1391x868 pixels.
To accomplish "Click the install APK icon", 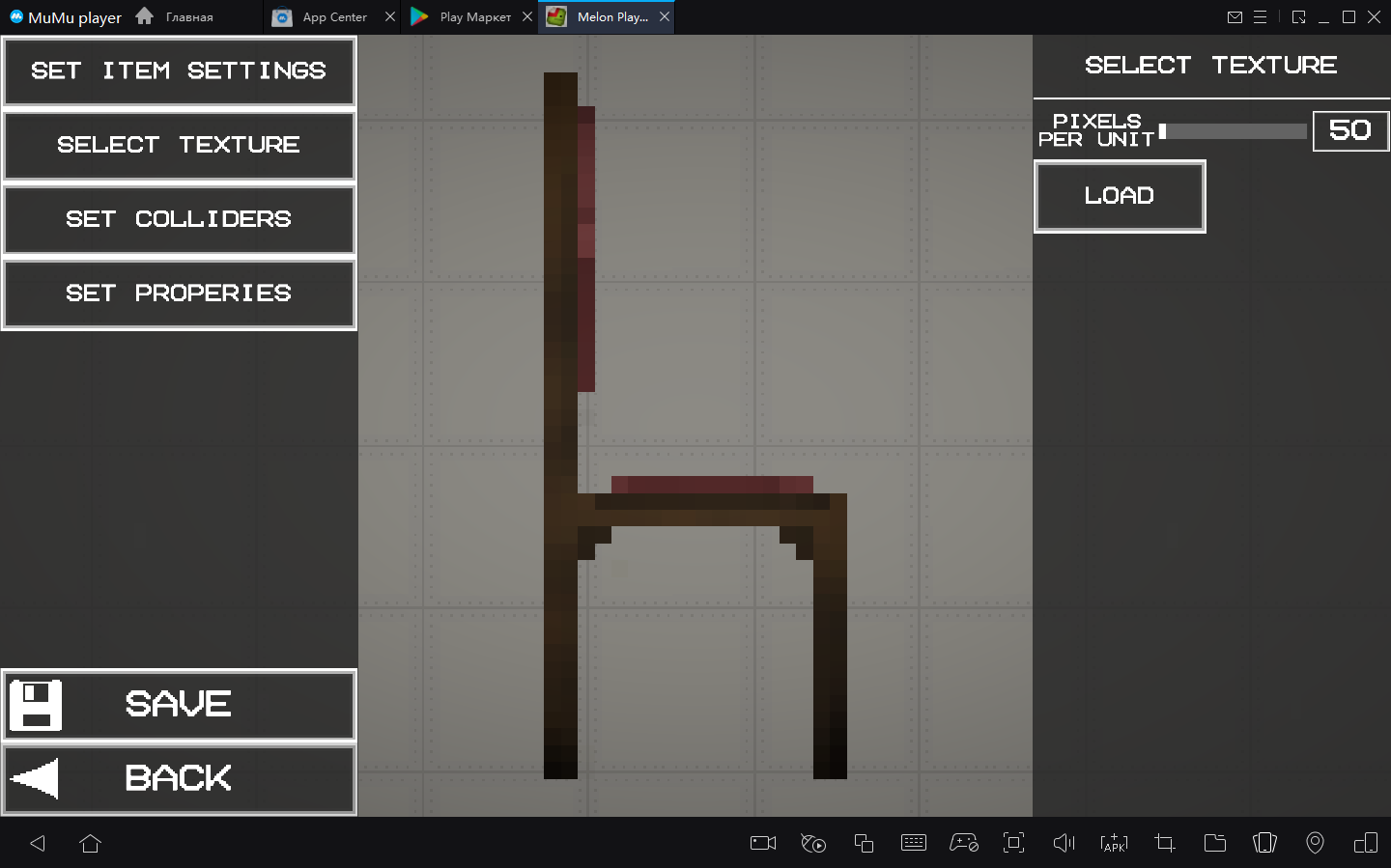I will pyautogui.click(x=1114, y=843).
